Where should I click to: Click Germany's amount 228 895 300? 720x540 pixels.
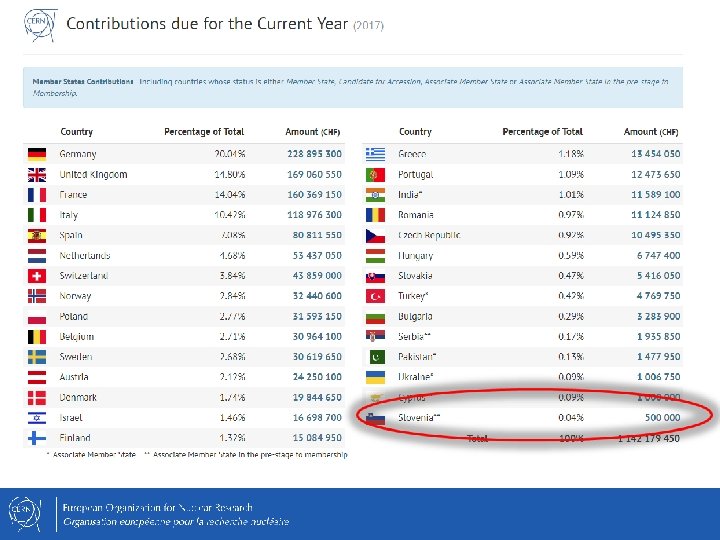pyautogui.click(x=315, y=154)
